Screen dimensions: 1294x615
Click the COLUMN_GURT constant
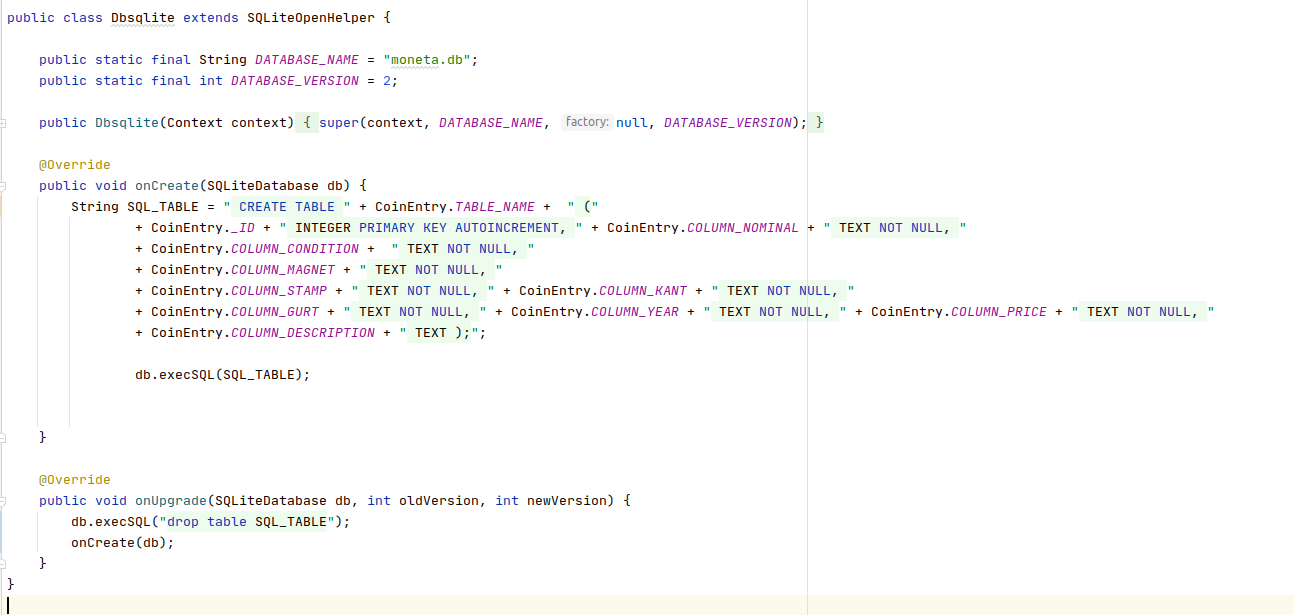click(275, 312)
